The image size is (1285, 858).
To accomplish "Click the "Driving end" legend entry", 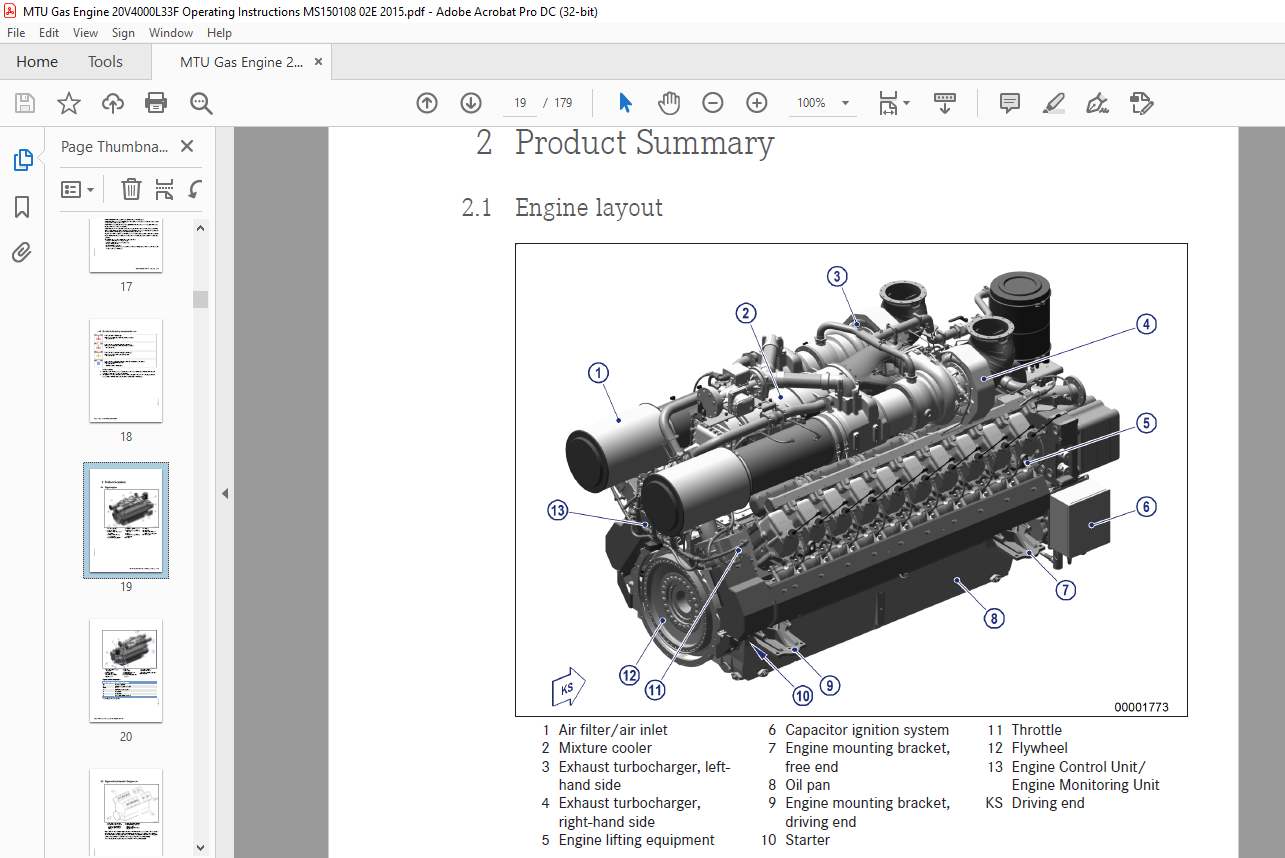I will click(1048, 803).
